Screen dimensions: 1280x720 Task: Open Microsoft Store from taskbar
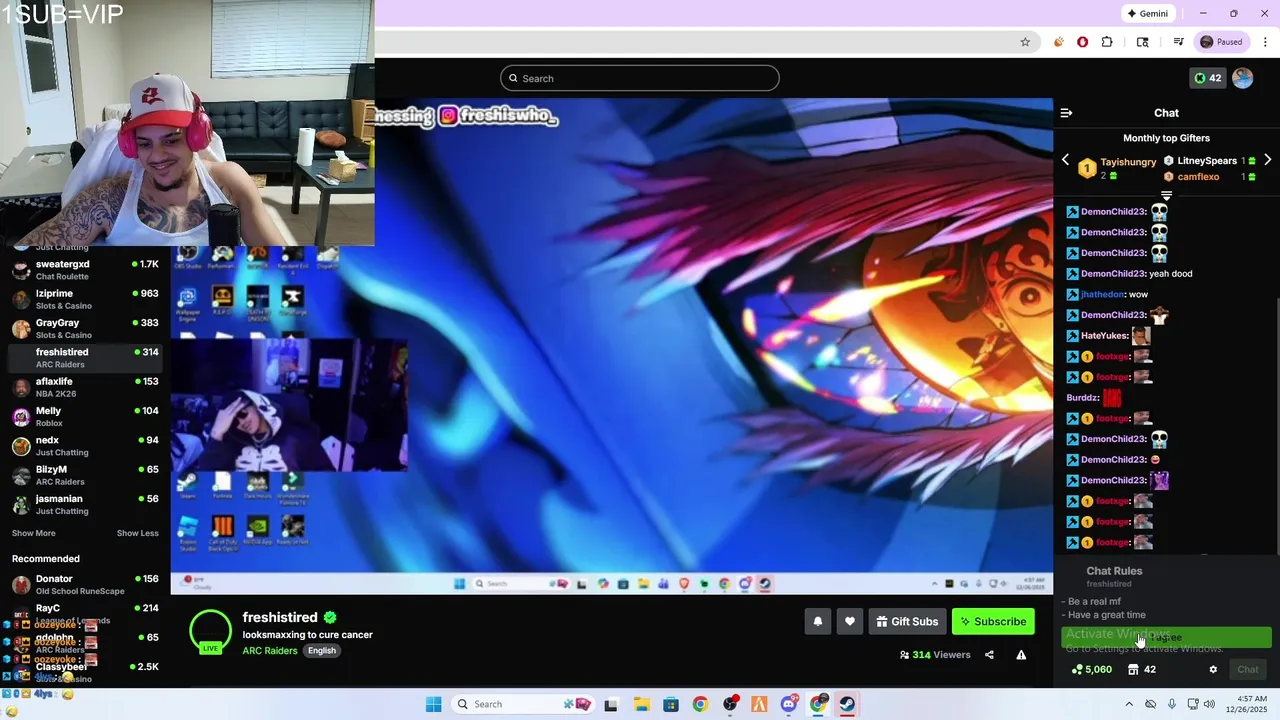coord(670,704)
